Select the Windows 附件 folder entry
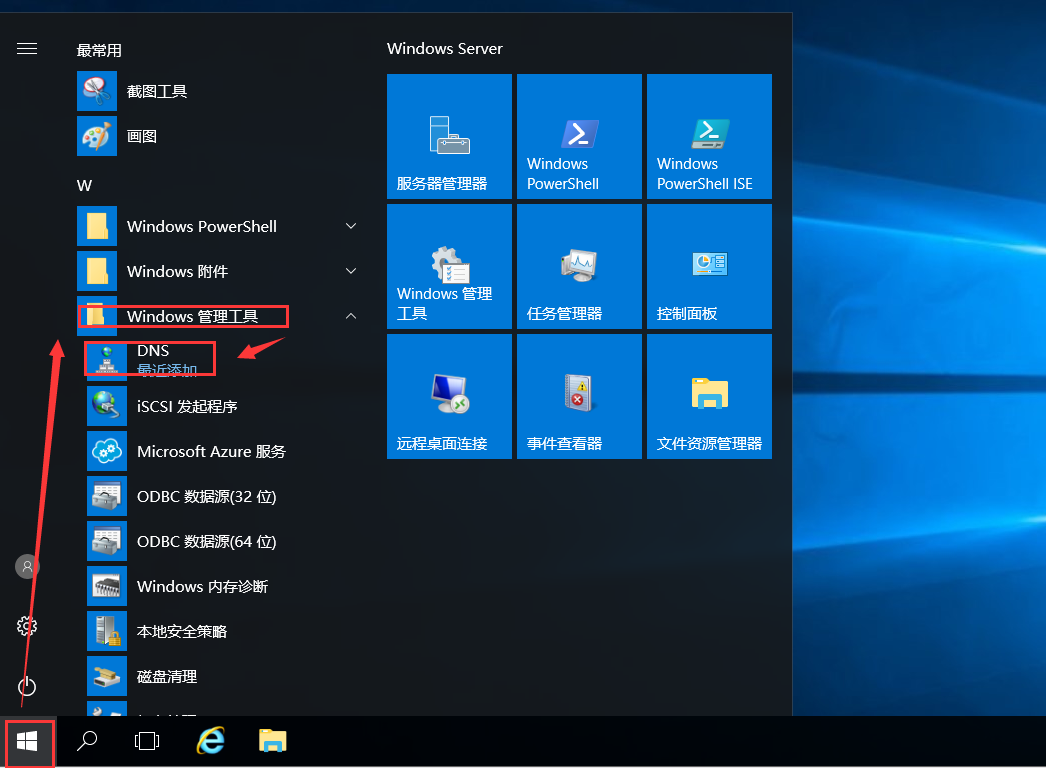 click(x=220, y=271)
